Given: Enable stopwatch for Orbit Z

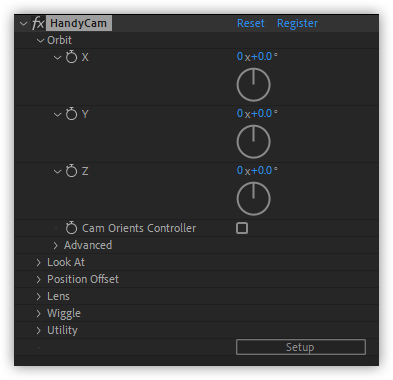Looking at the screenshot, I should point(71,171).
